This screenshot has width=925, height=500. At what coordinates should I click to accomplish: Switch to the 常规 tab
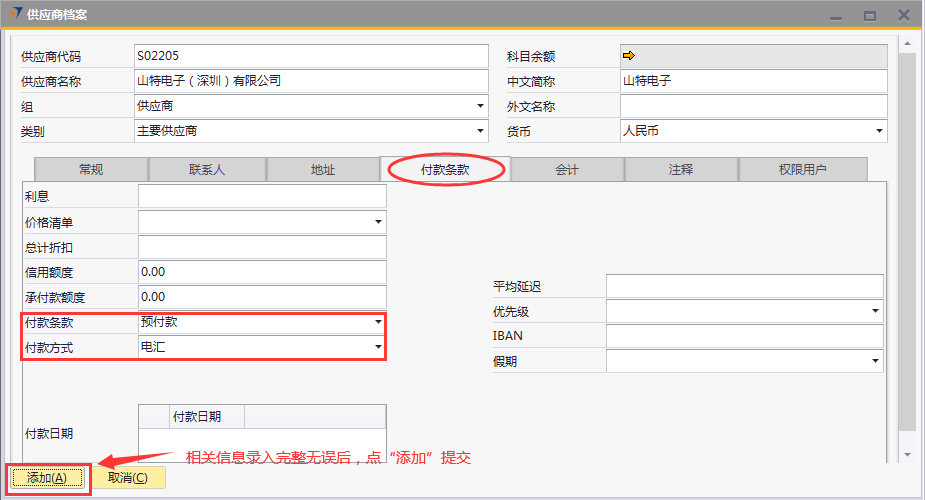pyautogui.click(x=91, y=170)
